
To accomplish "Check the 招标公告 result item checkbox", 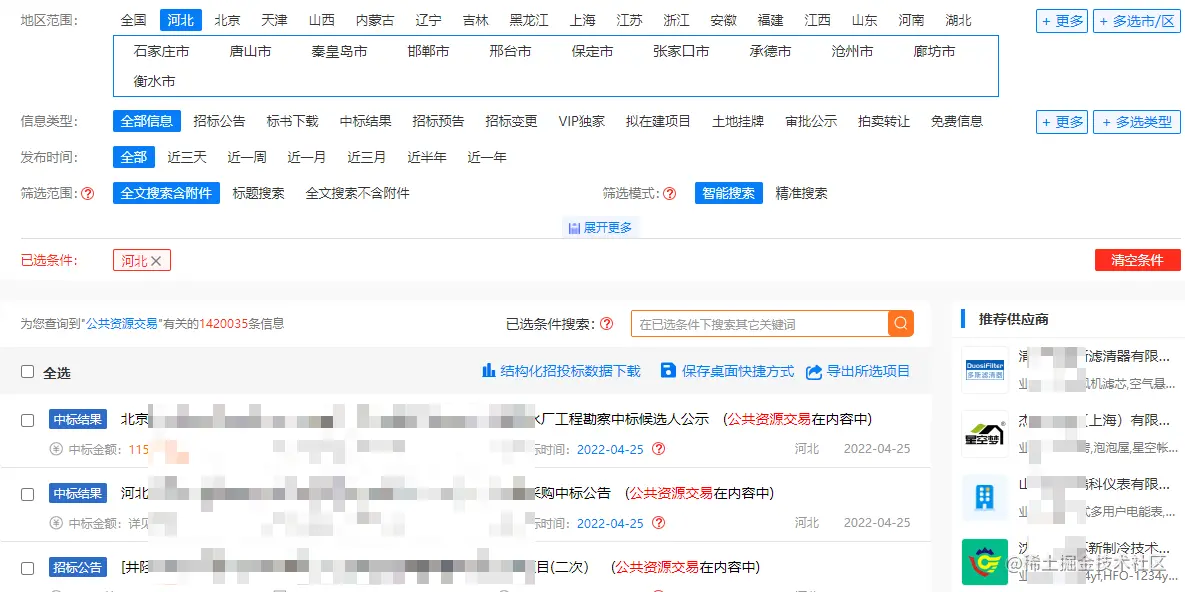I will click(x=27, y=566).
